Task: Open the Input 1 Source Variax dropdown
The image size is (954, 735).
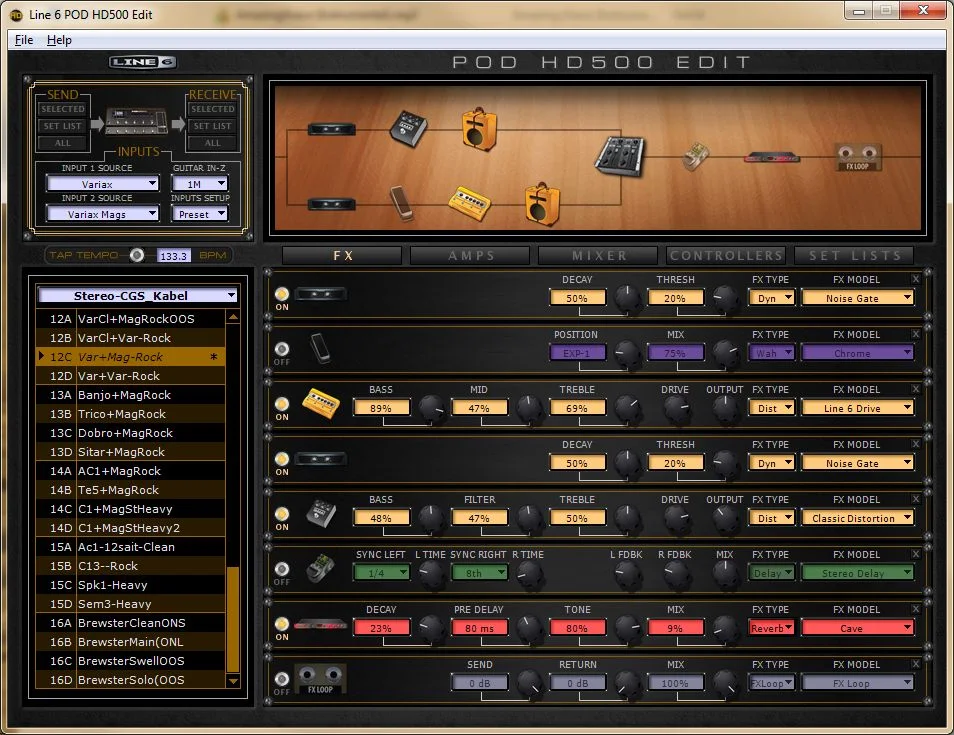Action: pos(102,184)
